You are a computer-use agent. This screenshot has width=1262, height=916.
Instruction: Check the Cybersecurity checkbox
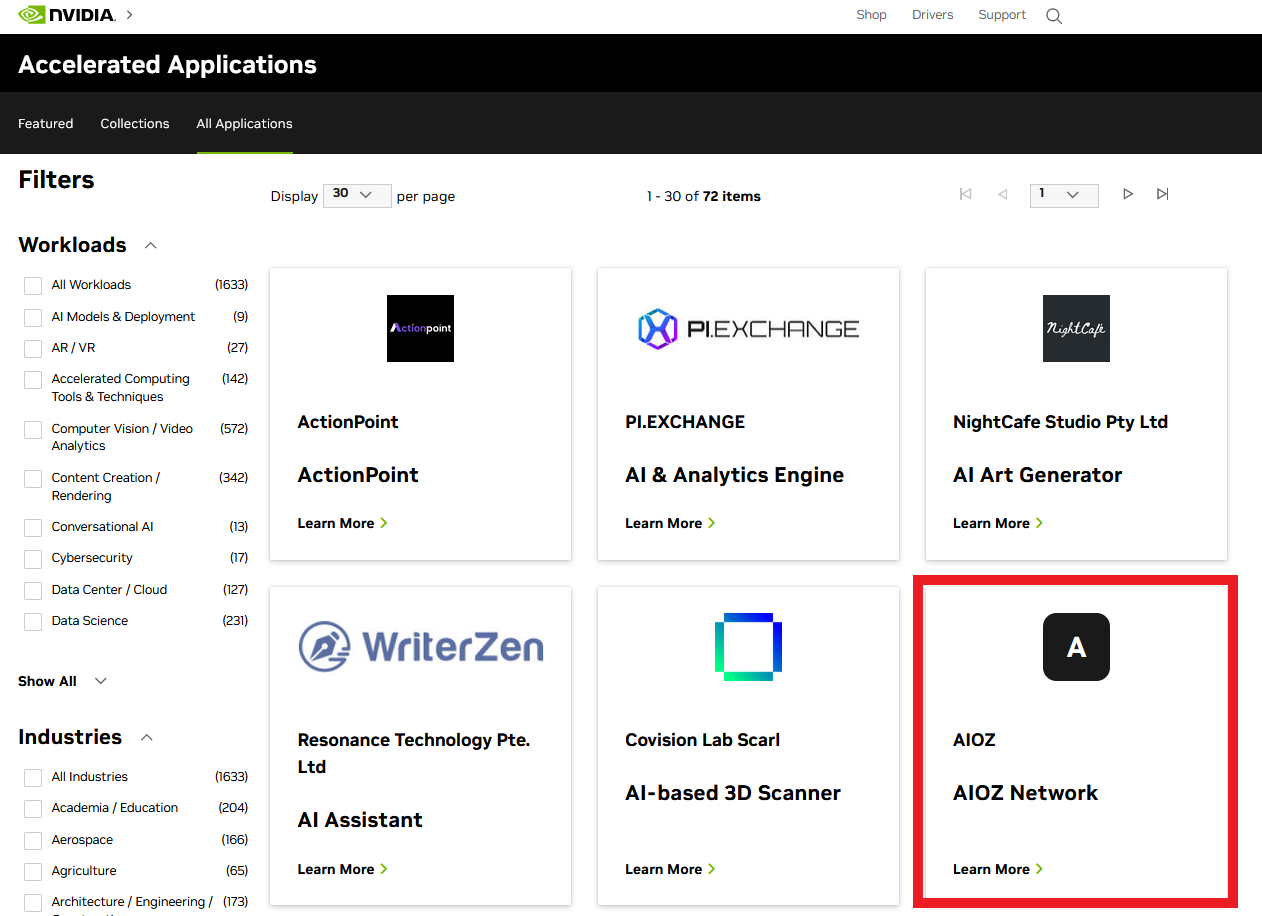[x=33, y=559]
